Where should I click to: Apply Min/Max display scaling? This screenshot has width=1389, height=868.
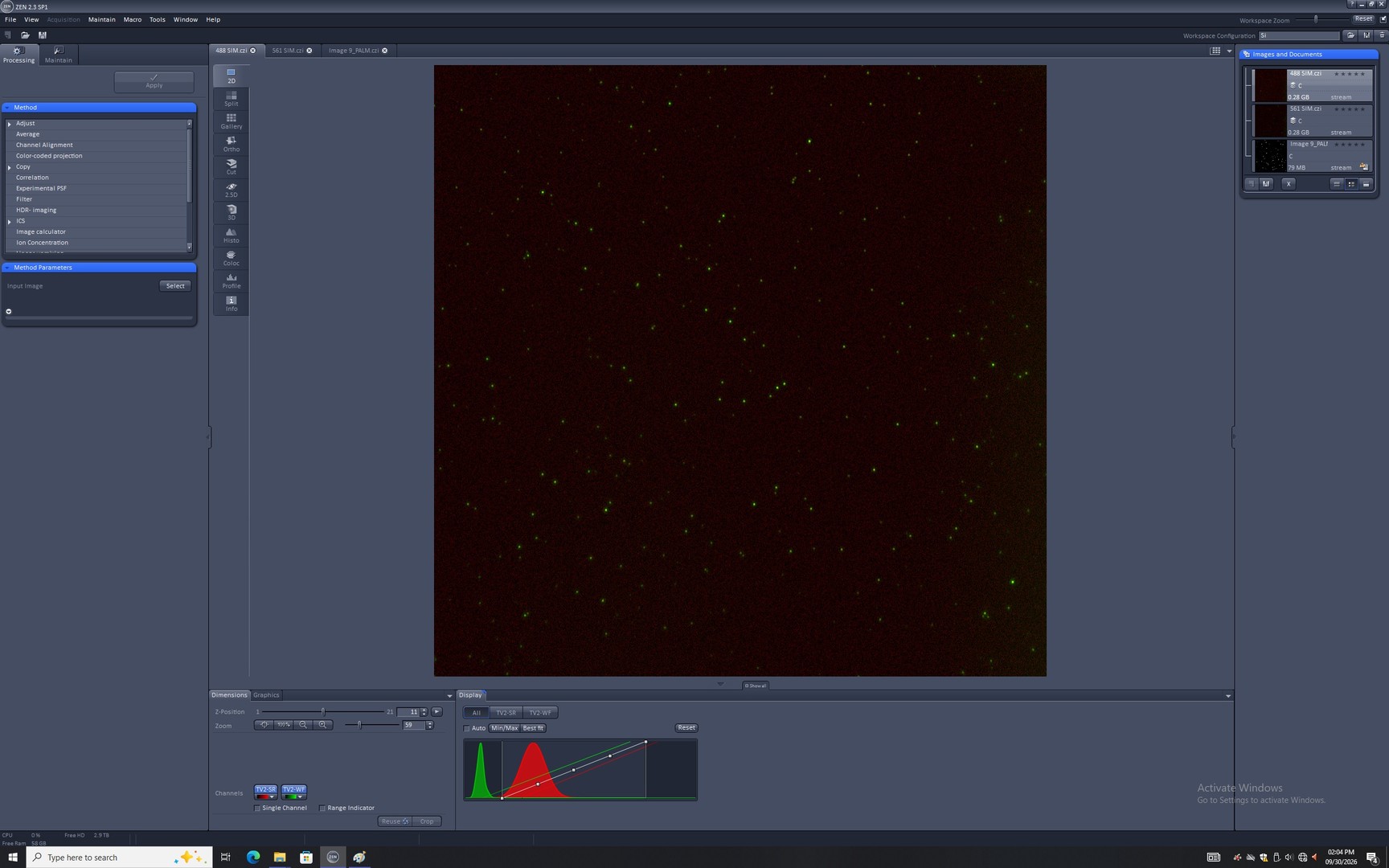click(504, 728)
